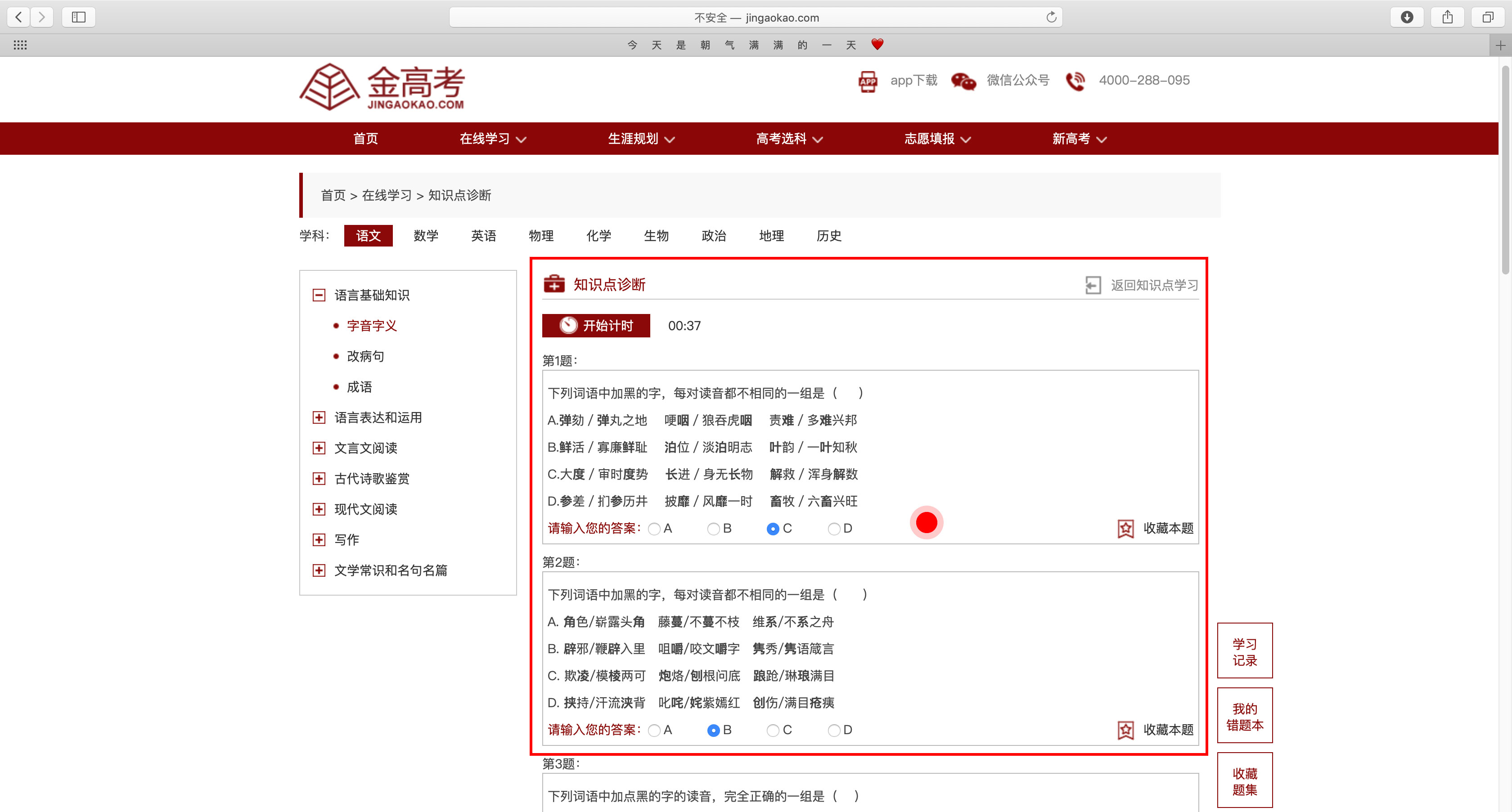Click the page reload icon in address bar
Image resolution: width=1512 pixels, height=812 pixels.
point(1051,17)
